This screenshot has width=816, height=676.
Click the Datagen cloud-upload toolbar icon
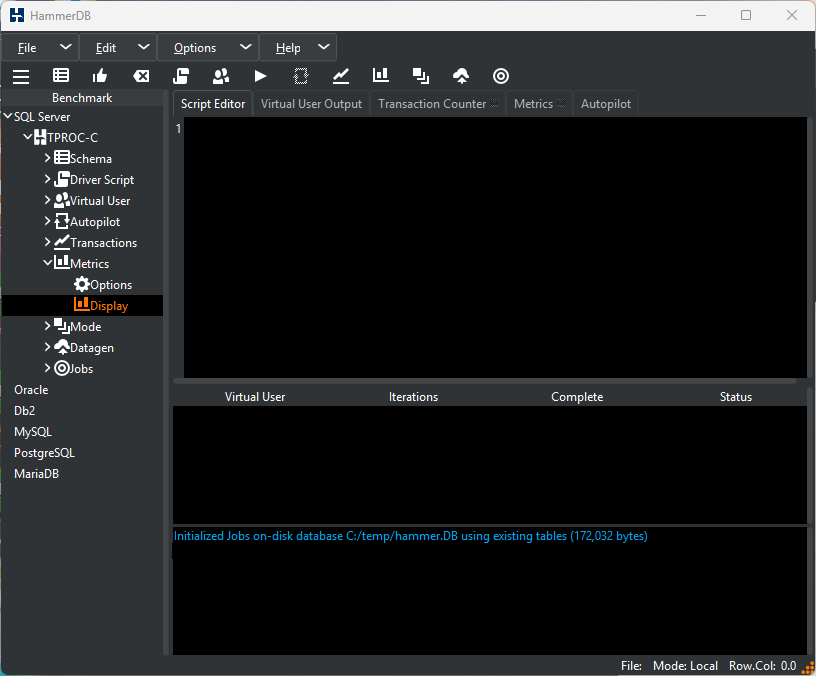point(461,76)
